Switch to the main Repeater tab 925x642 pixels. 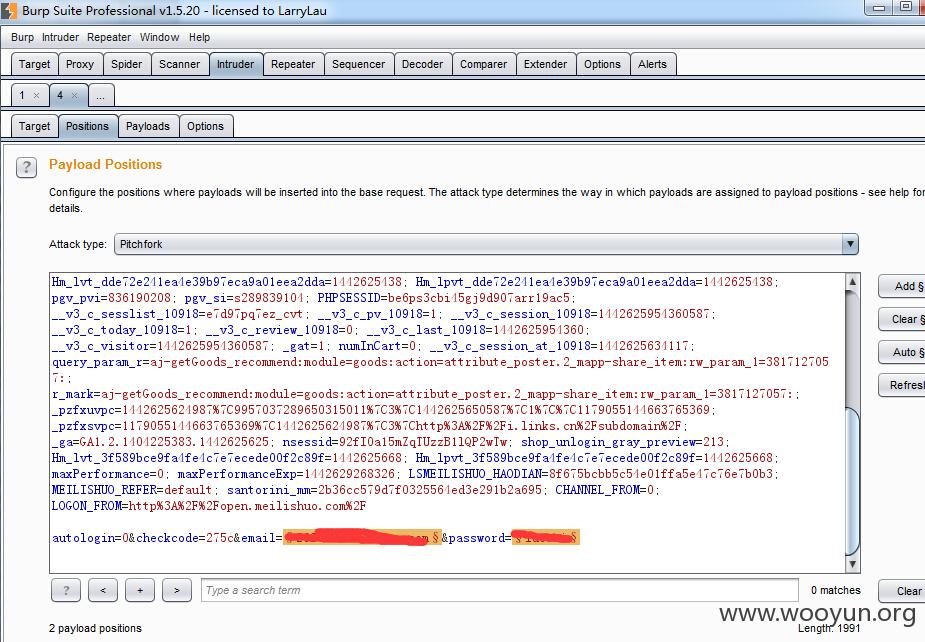coord(293,64)
